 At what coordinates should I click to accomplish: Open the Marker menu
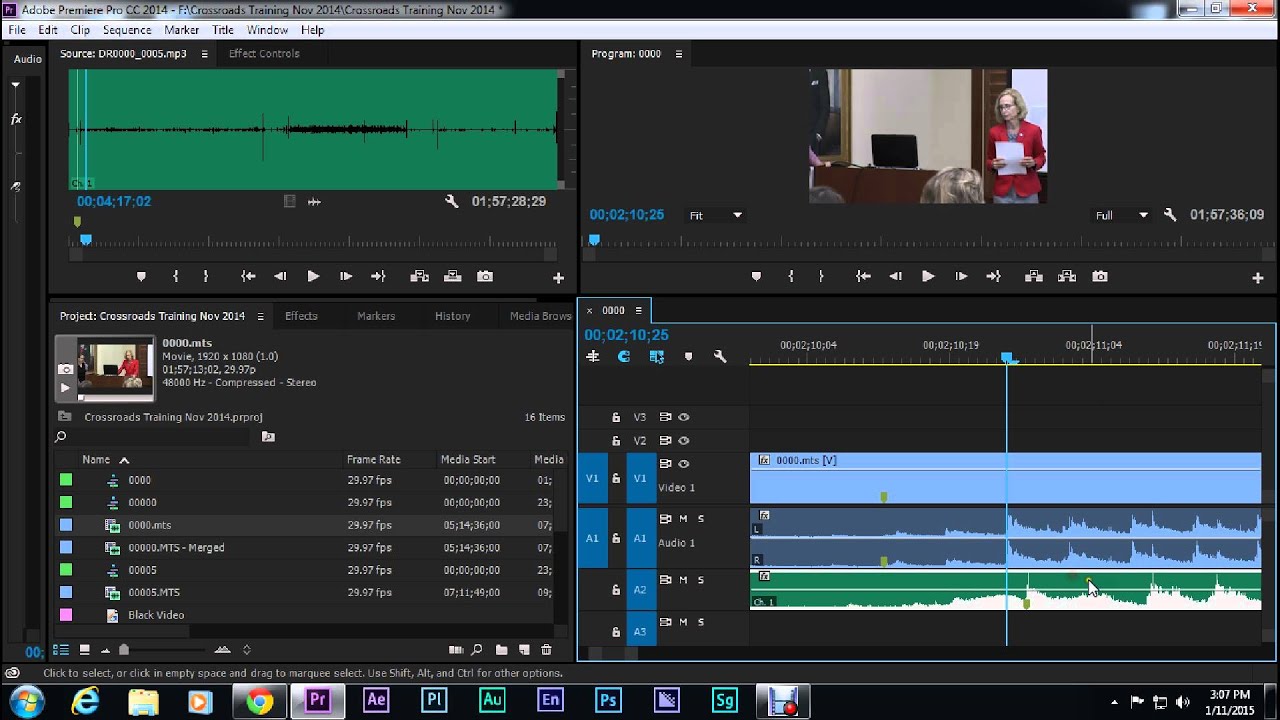[182, 30]
